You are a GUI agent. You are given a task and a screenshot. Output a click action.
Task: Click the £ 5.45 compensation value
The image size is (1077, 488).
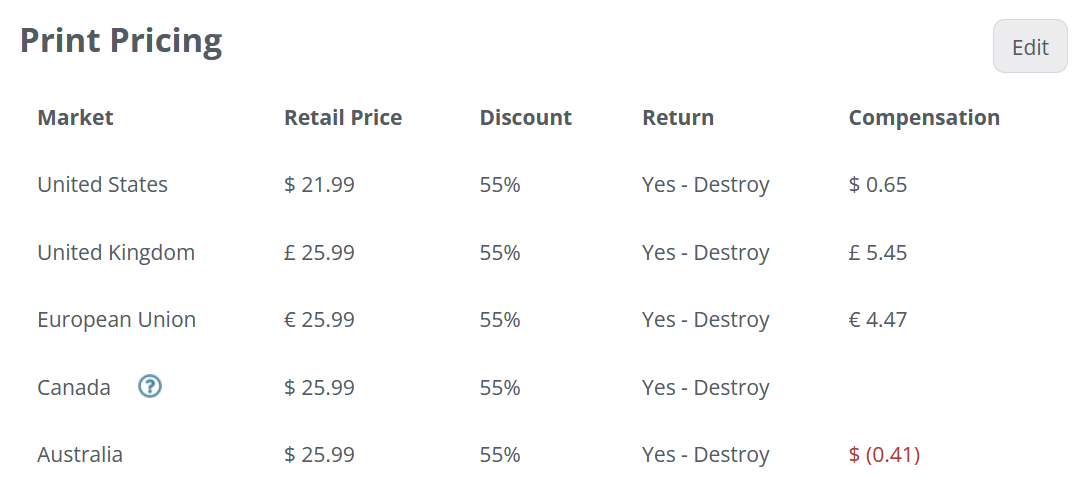[x=878, y=253]
